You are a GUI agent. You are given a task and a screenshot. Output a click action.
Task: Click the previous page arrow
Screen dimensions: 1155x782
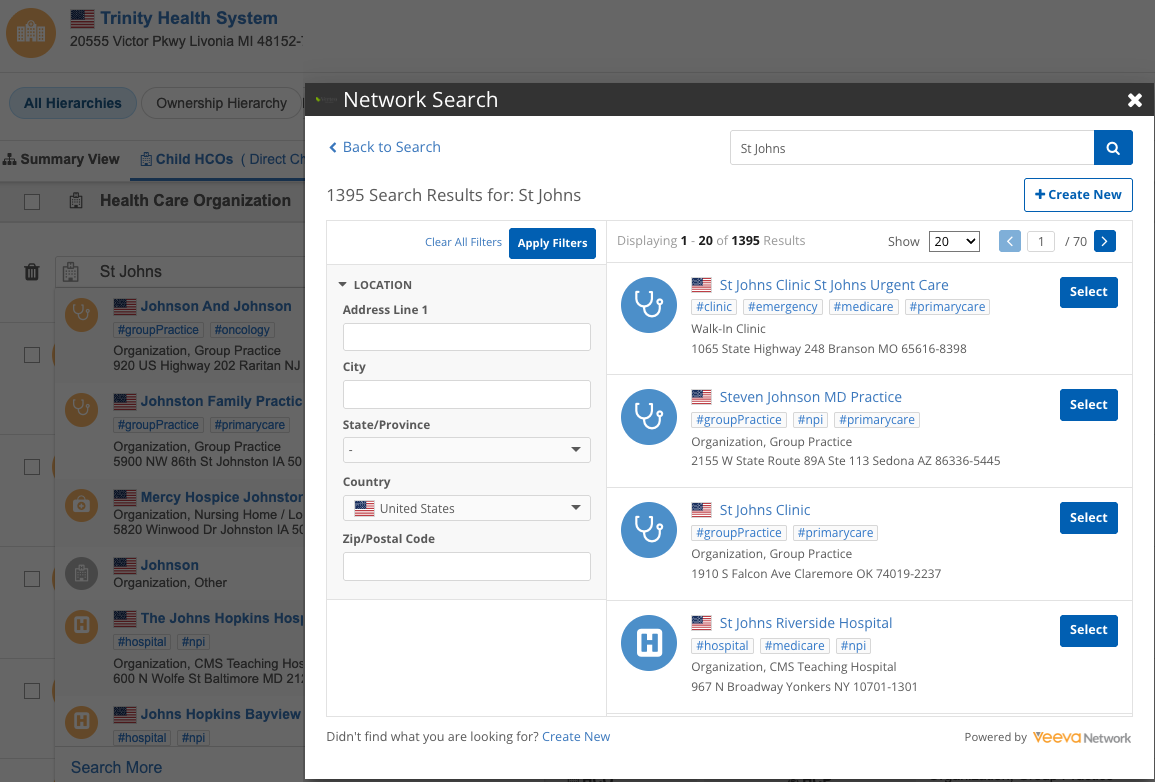(1010, 241)
